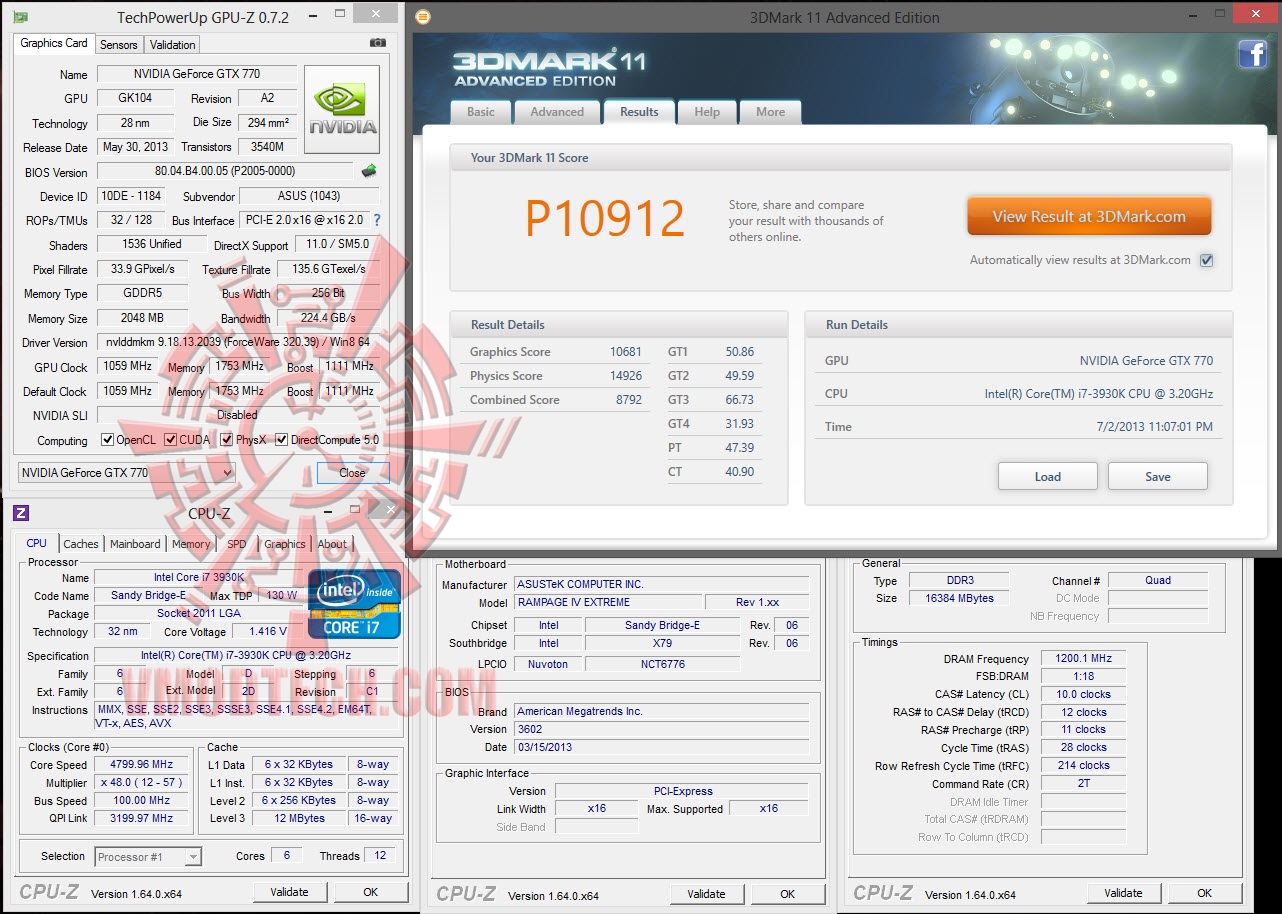Click the BIOS Version field 80.04.B4.00.05
Image resolution: width=1282 pixels, height=914 pixels.
point(224,171)
